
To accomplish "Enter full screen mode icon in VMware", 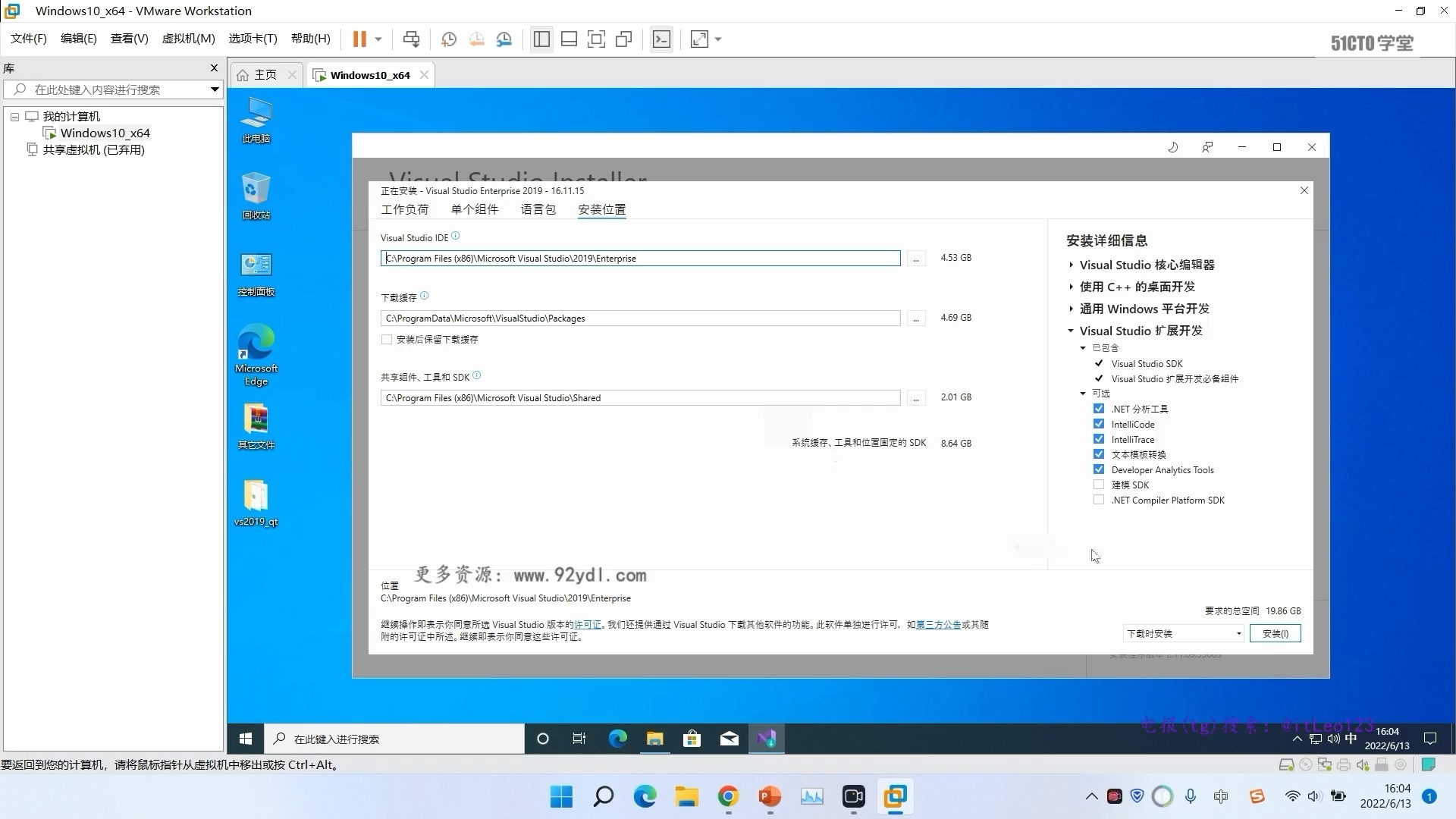I will click(x=597, y=39).
